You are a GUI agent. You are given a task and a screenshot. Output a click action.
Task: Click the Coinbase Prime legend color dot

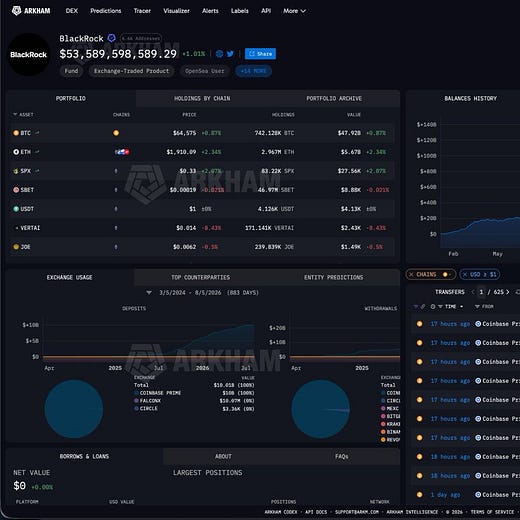(136, 393)
